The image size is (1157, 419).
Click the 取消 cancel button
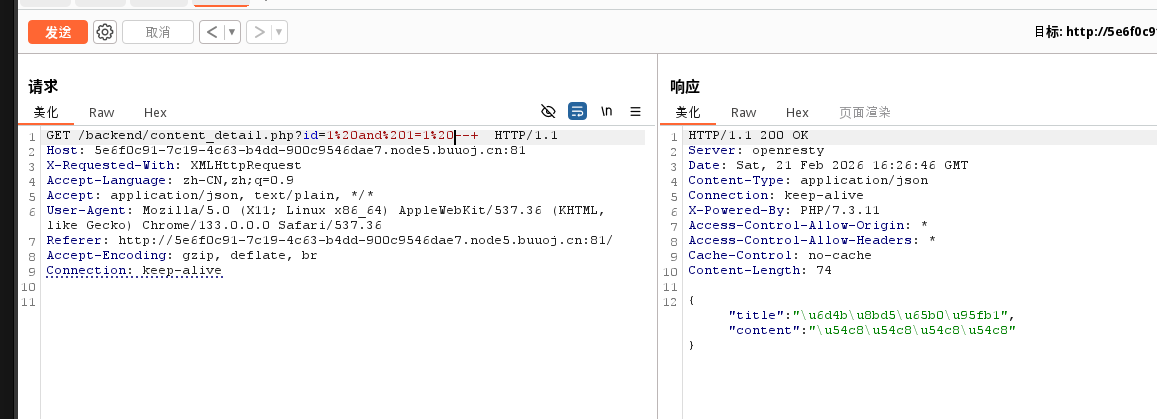point(158,32)
